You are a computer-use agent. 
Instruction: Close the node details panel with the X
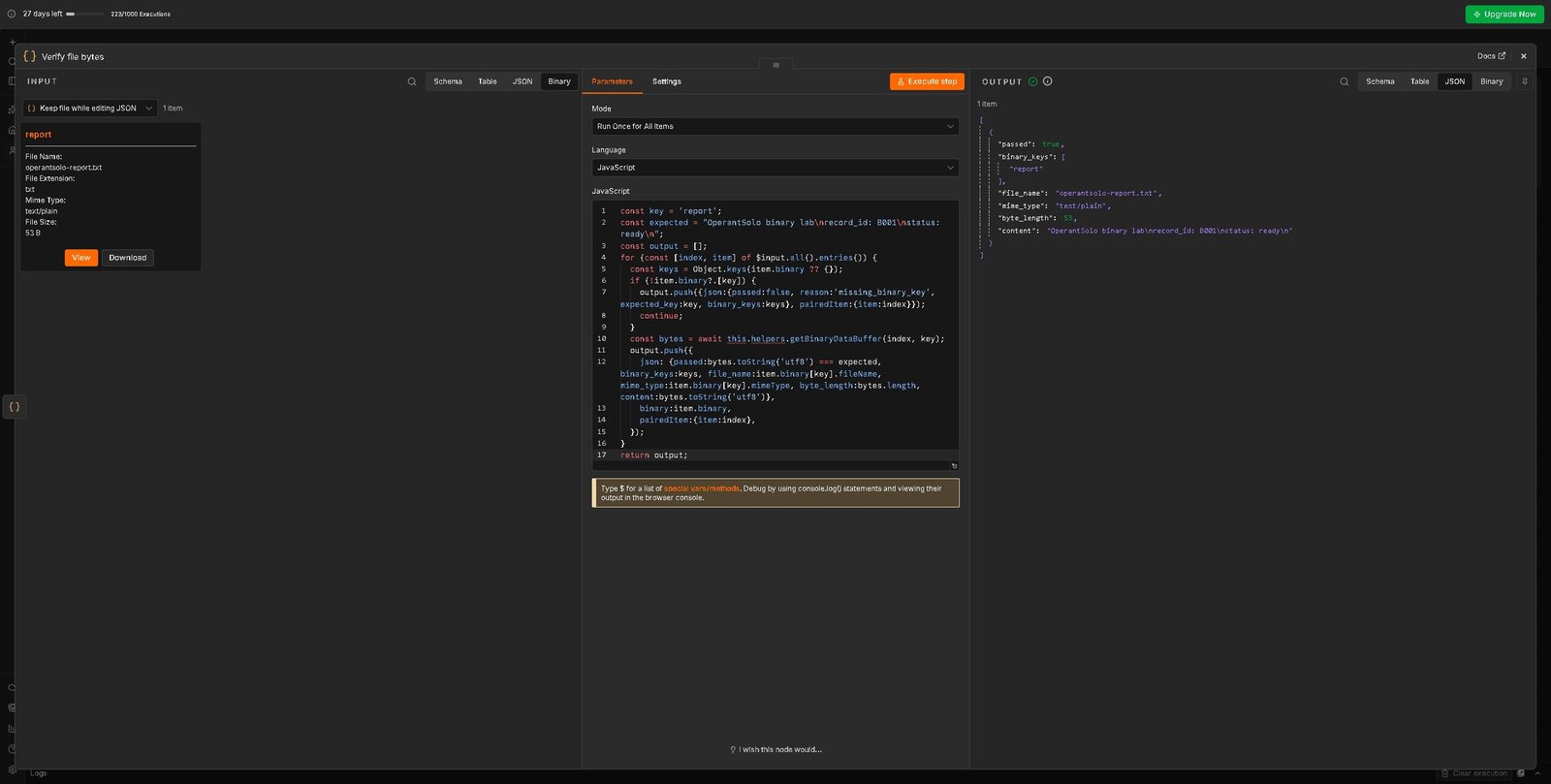[x=1523, y=56]
